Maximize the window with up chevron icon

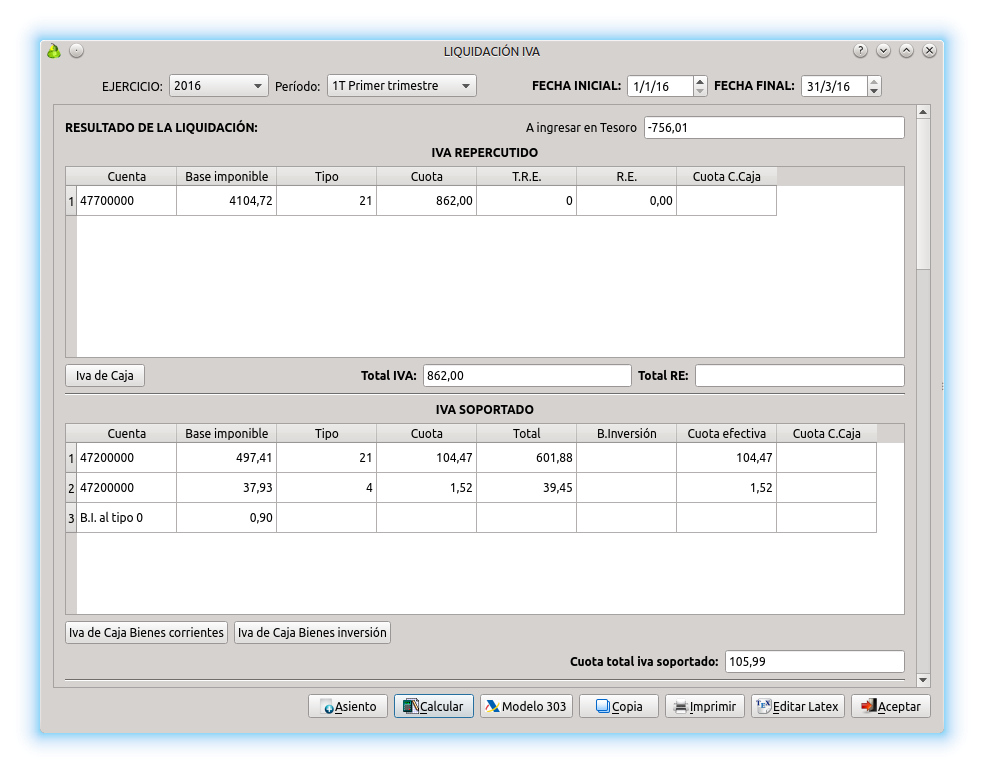tap(906, 51)
